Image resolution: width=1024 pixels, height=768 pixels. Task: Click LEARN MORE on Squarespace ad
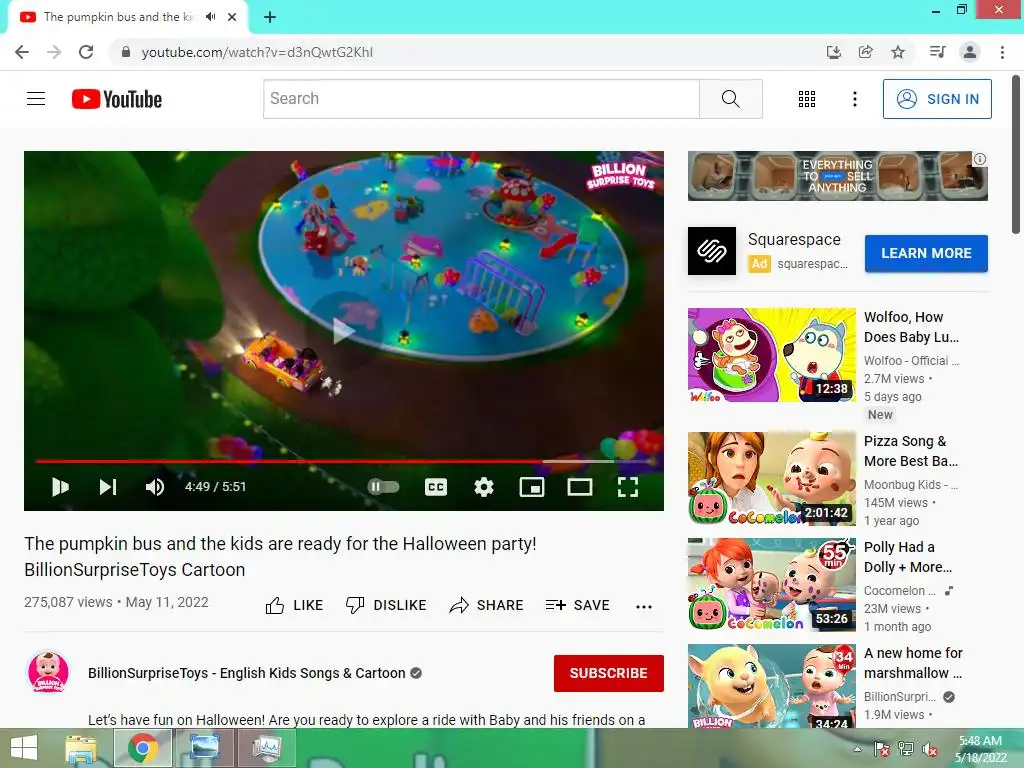click(926, 253)
